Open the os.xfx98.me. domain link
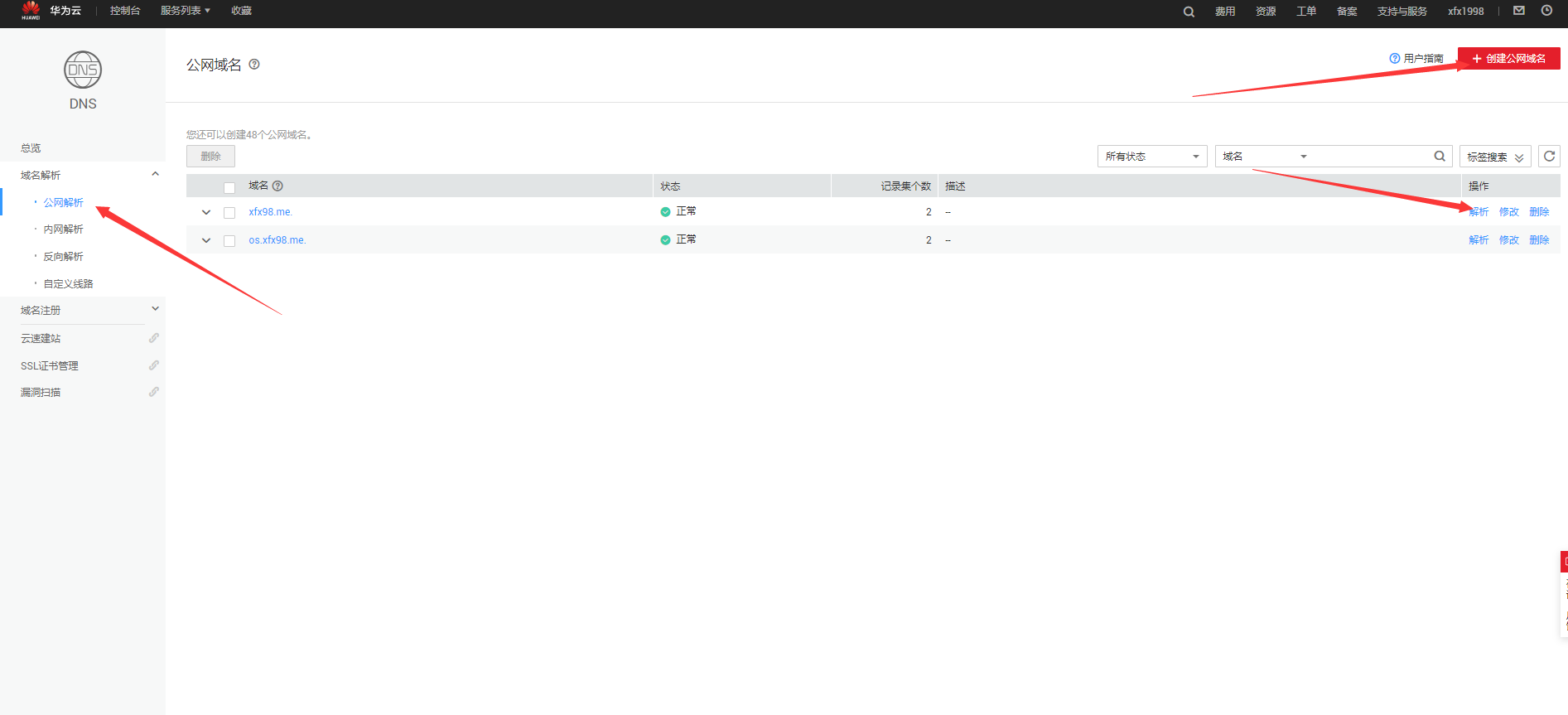The width and height of the screenshot is (1568, 715). click(x=277, y=240)
